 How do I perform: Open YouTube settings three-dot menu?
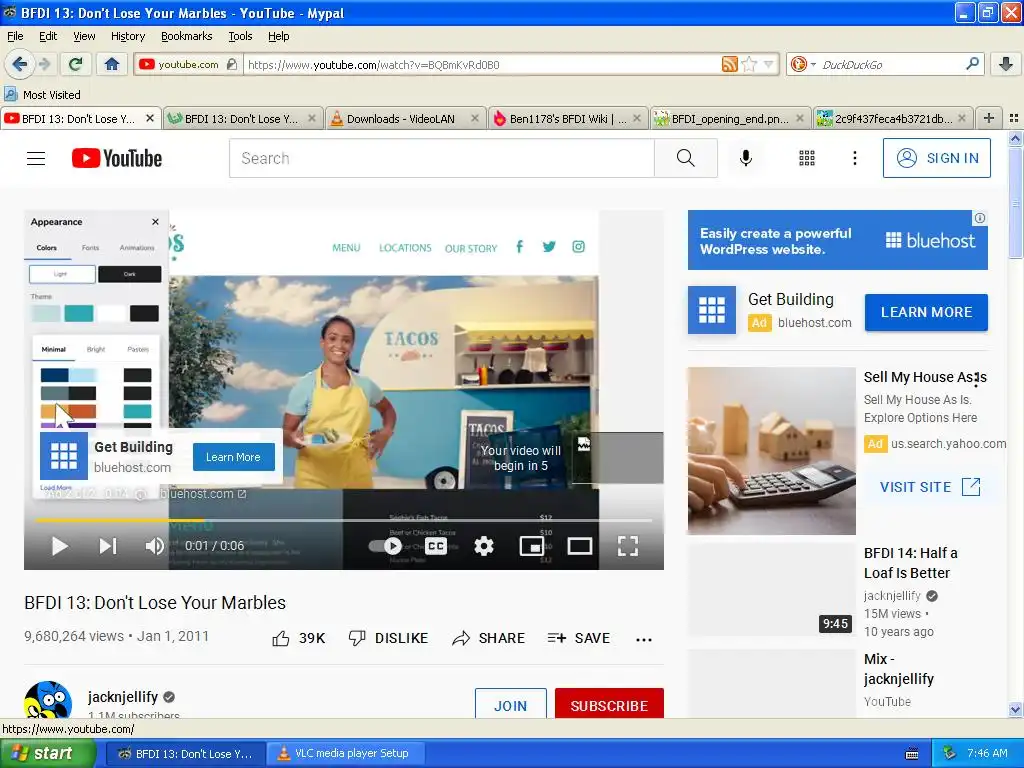point(854,158)
